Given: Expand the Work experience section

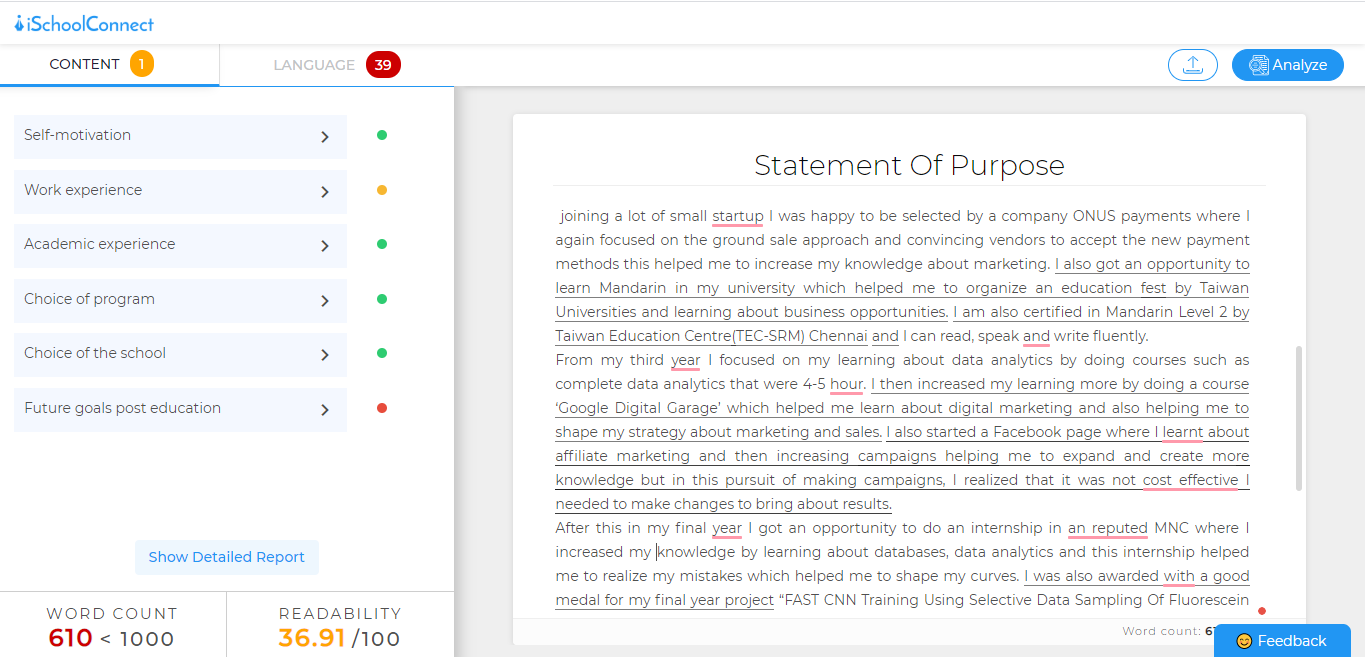Looking at the screenshot, I should (180, 191).
